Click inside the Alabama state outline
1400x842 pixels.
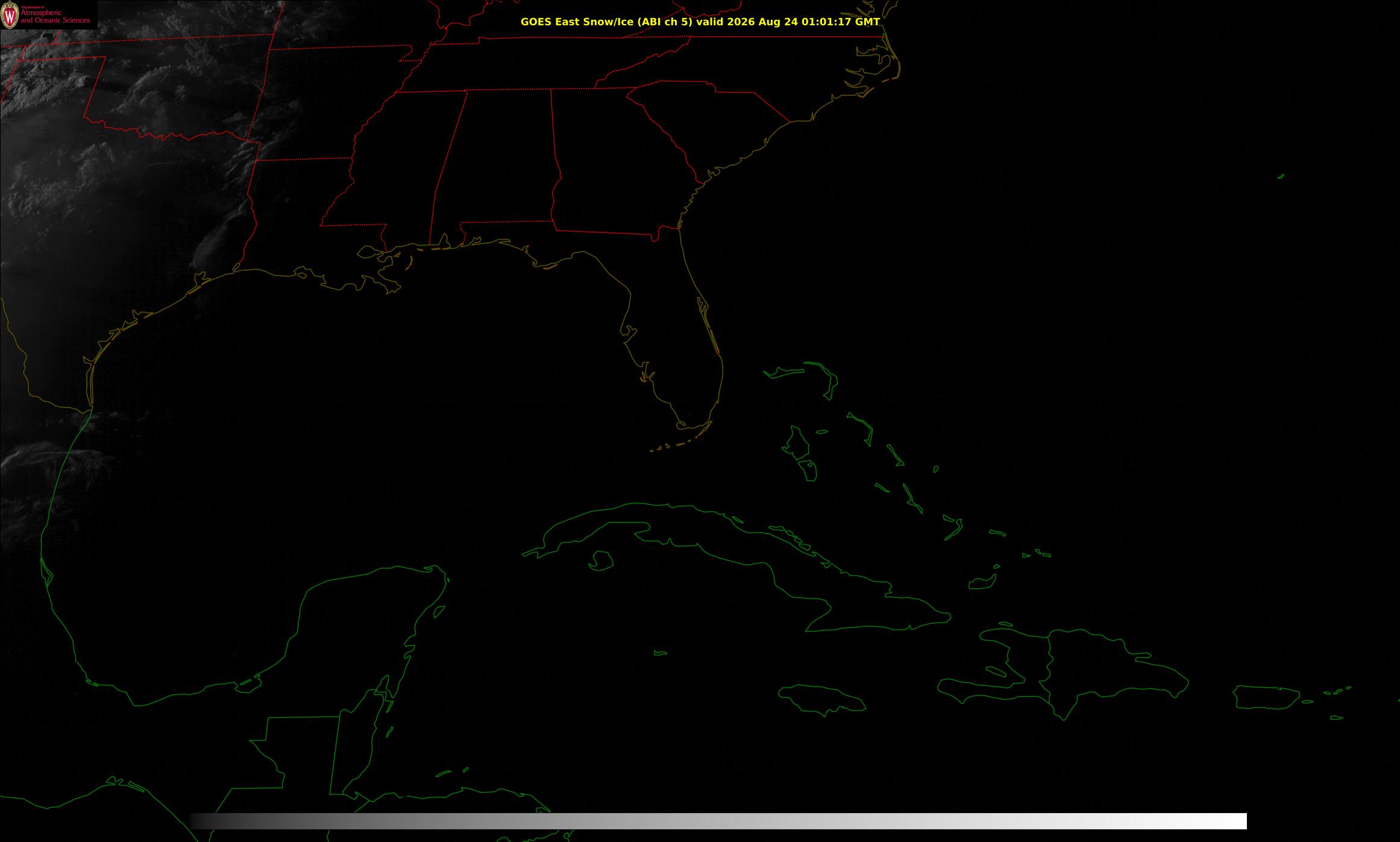coord(494,163)
